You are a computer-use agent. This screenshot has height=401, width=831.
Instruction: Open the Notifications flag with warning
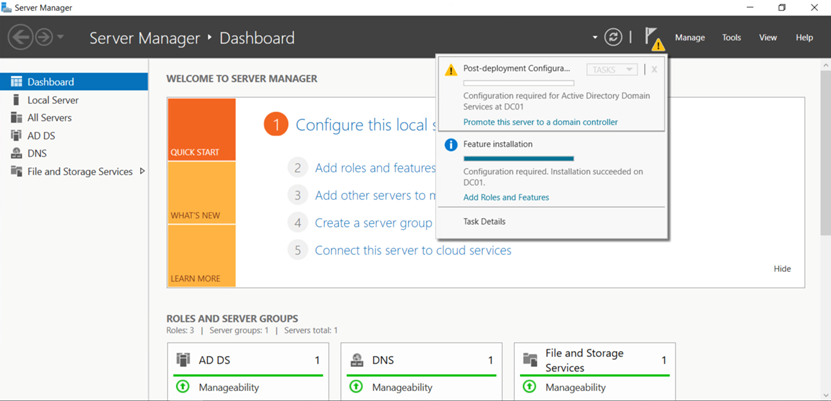coord(654,39)
